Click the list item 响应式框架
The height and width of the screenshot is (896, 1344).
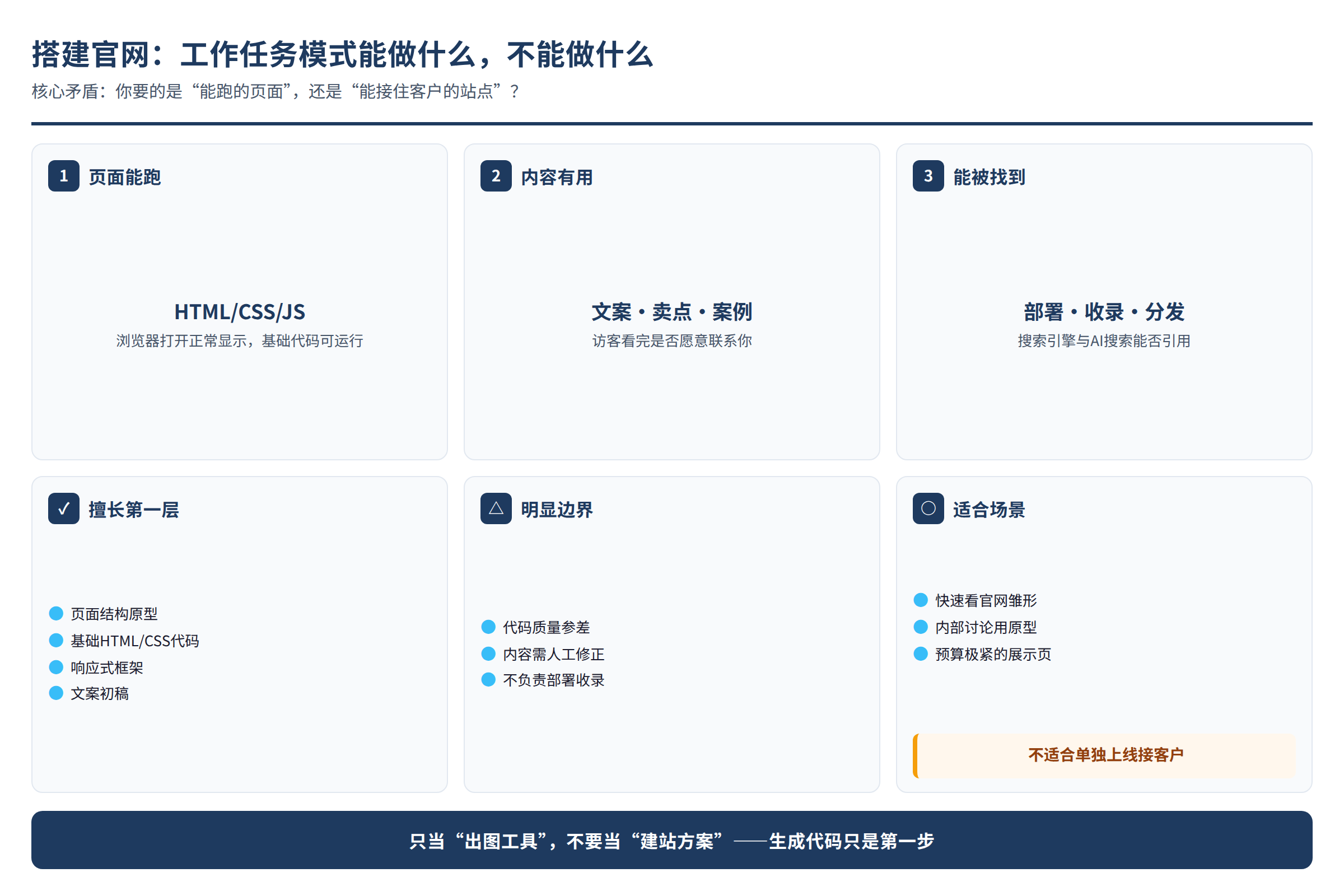(107, 668)
